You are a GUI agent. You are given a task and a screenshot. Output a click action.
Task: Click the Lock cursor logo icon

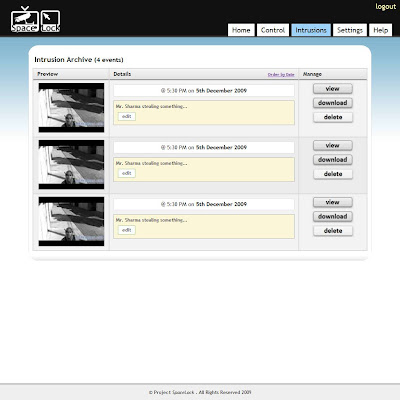pyautogui.click(x=50, y=21)
